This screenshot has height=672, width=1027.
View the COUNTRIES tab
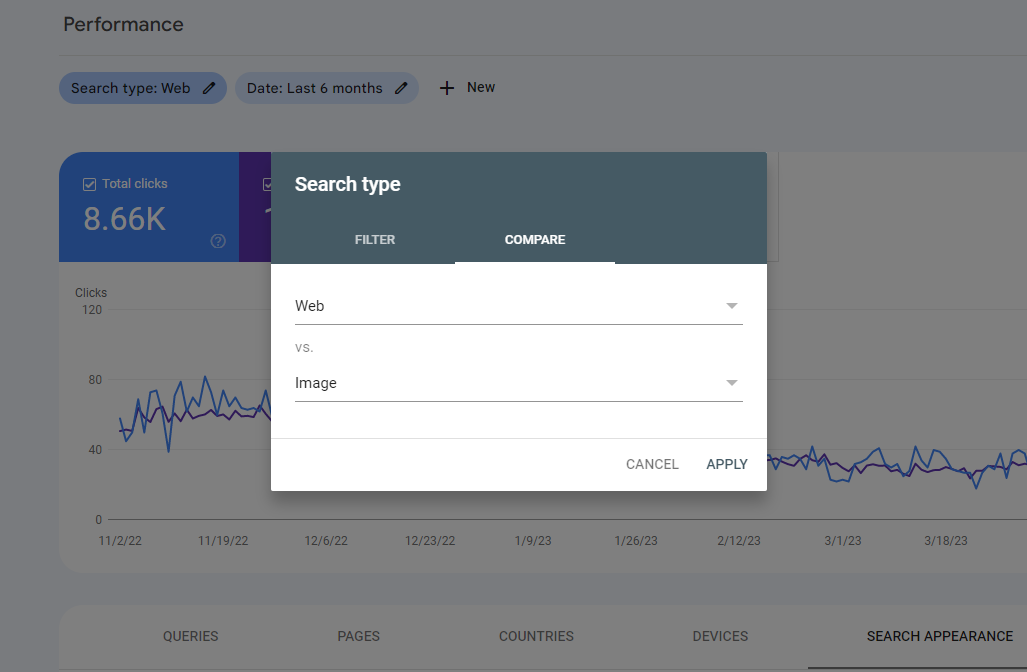coord(536,636)
